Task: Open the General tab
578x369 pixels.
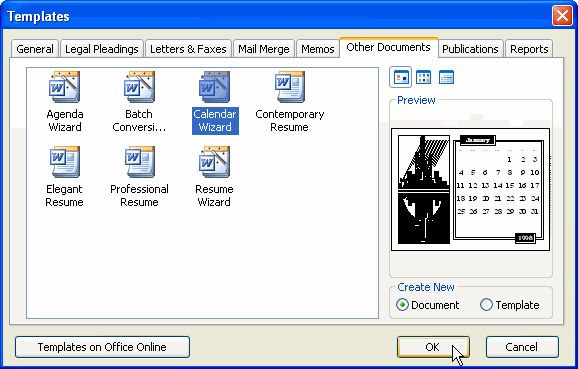Action: (x=35, y=49)
